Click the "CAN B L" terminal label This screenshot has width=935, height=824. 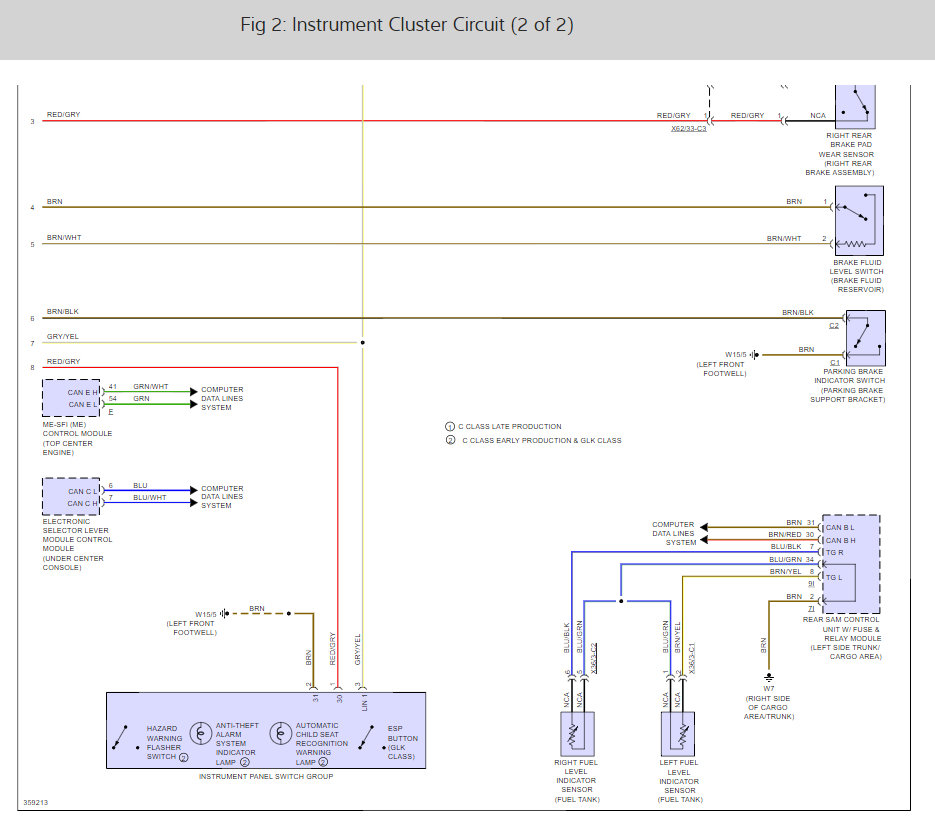click(x=840, y=528)
